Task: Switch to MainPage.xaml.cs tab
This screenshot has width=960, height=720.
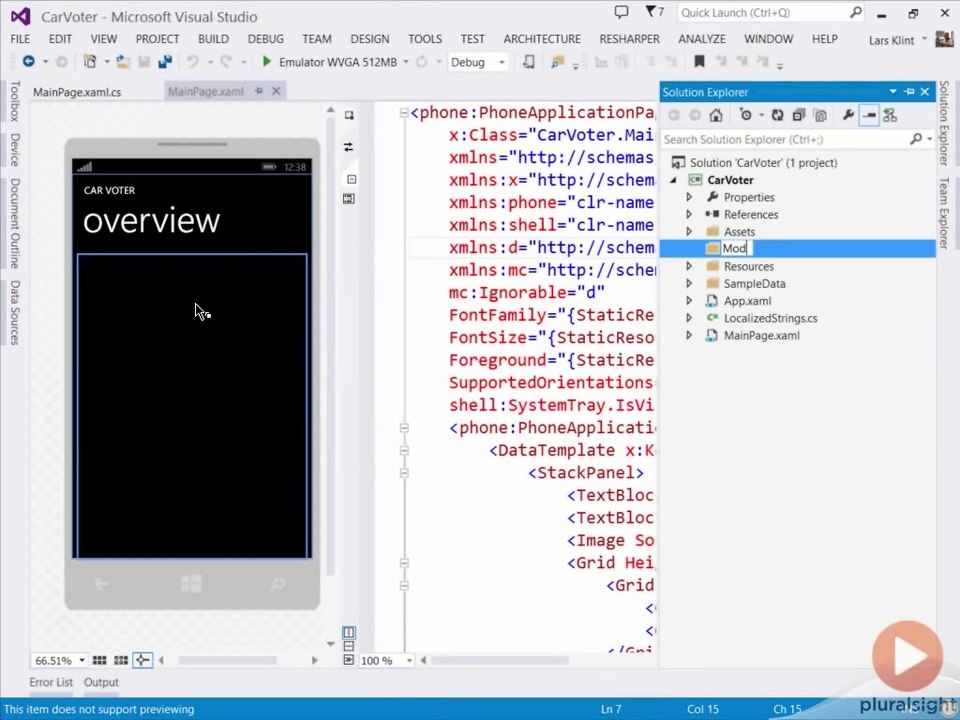Action: point(77,92)
